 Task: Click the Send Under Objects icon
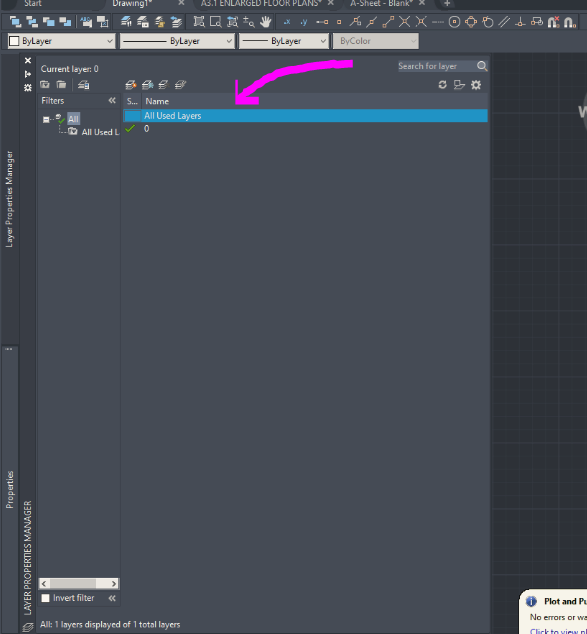[x=65, y=22]
